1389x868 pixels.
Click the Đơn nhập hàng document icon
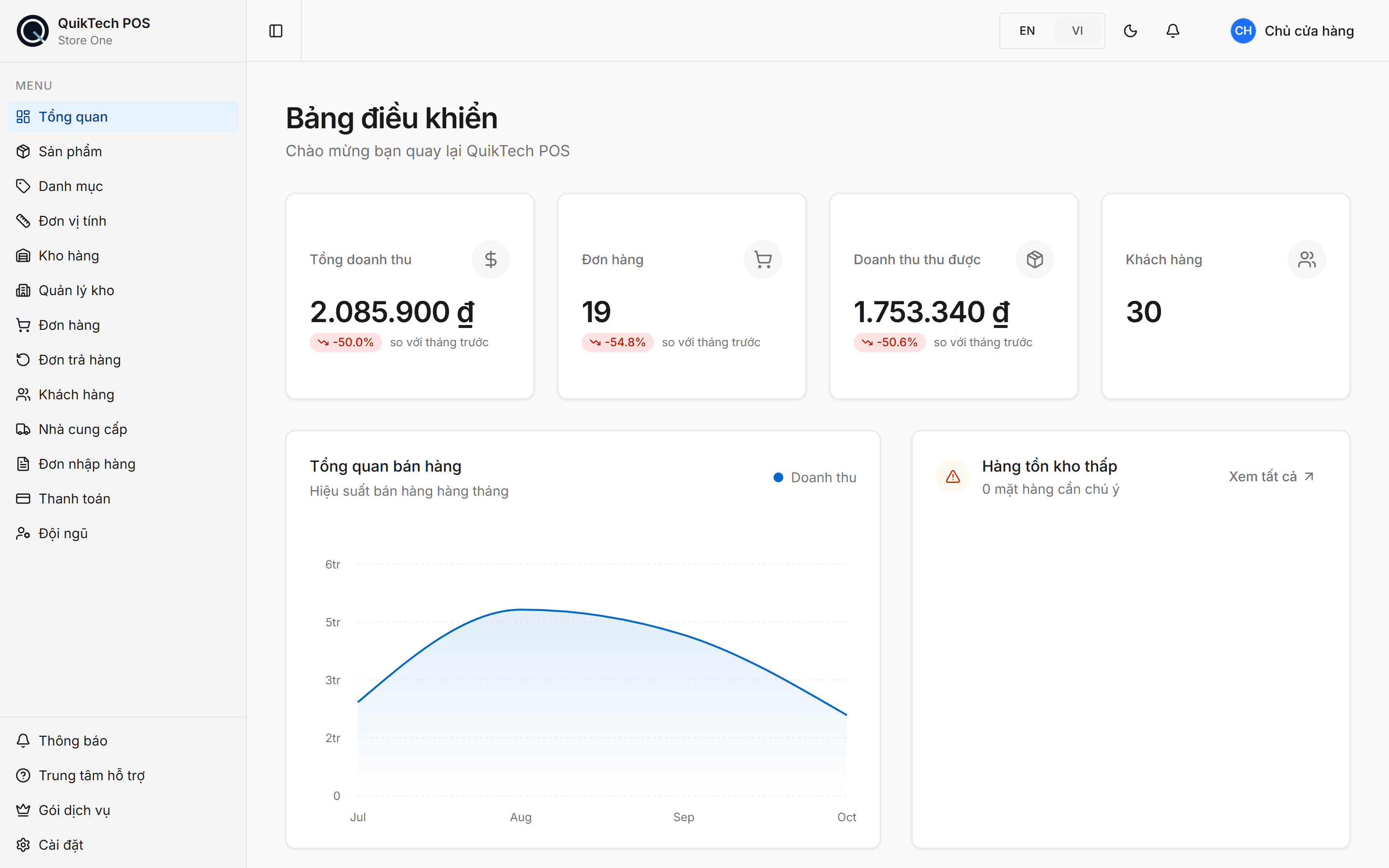(x=23, y=464)
